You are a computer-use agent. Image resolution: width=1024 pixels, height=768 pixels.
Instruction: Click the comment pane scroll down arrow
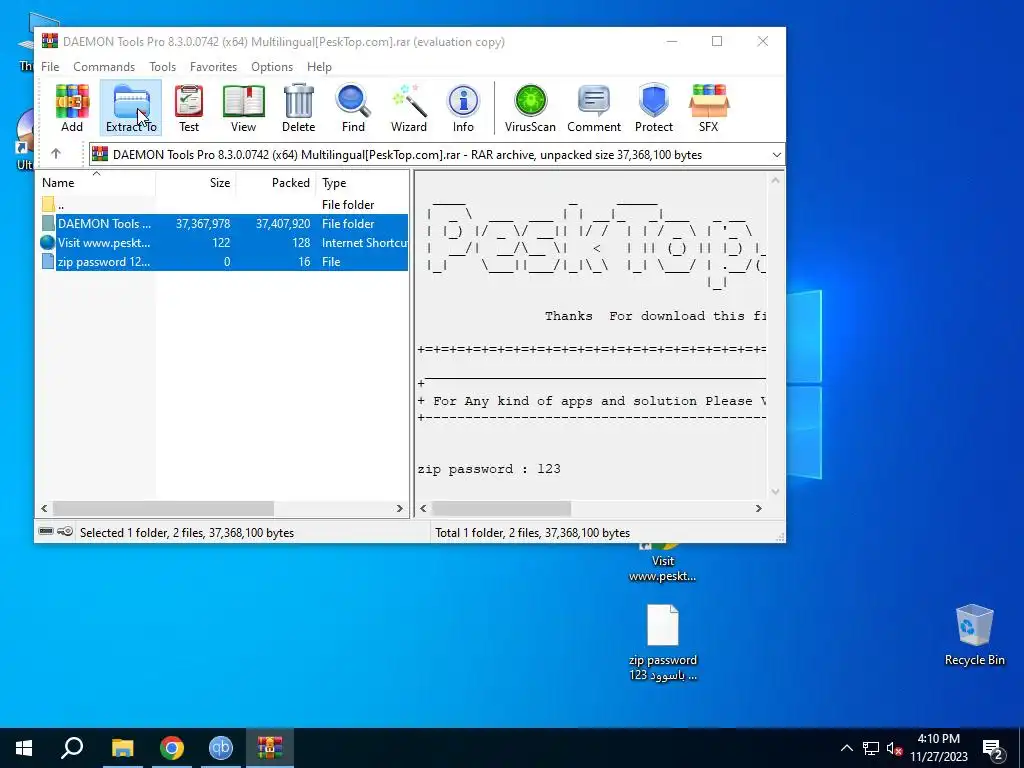775,492
